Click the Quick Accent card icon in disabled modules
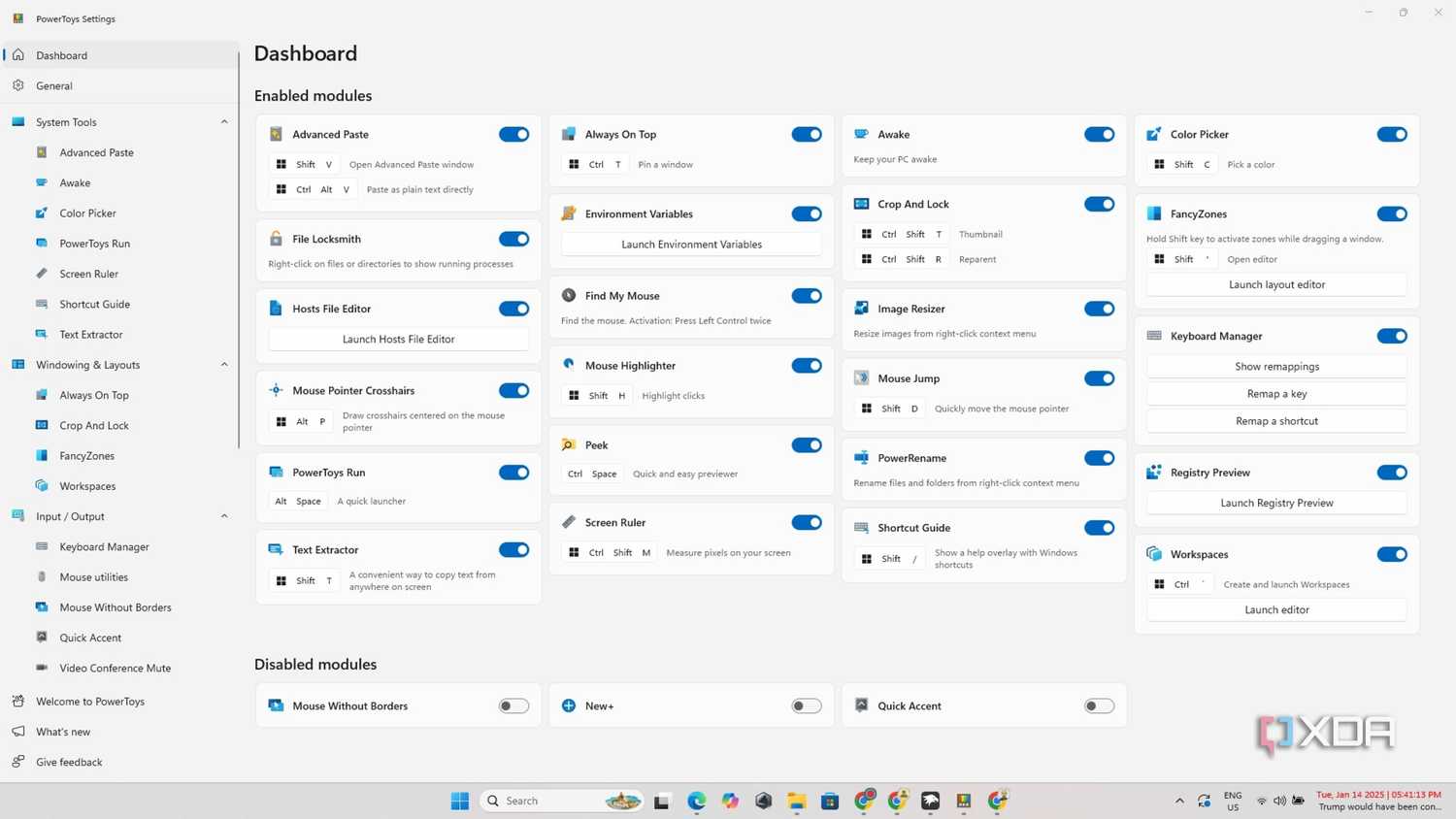 861,705
